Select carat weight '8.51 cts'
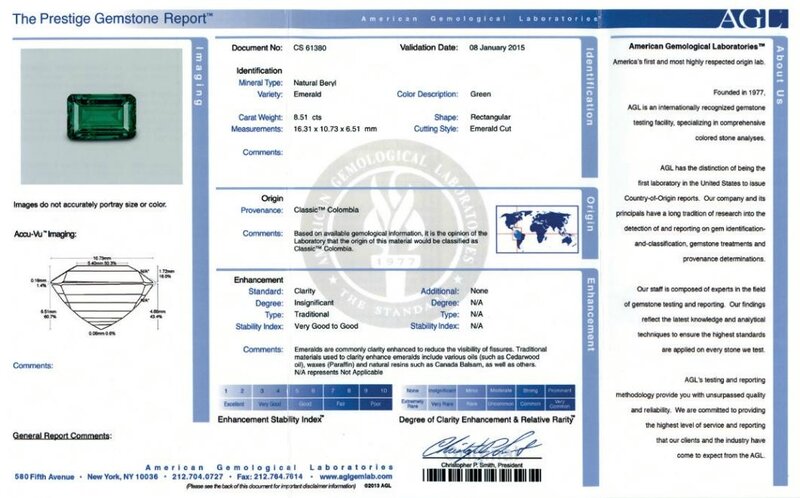 click(x=307, y=117)
